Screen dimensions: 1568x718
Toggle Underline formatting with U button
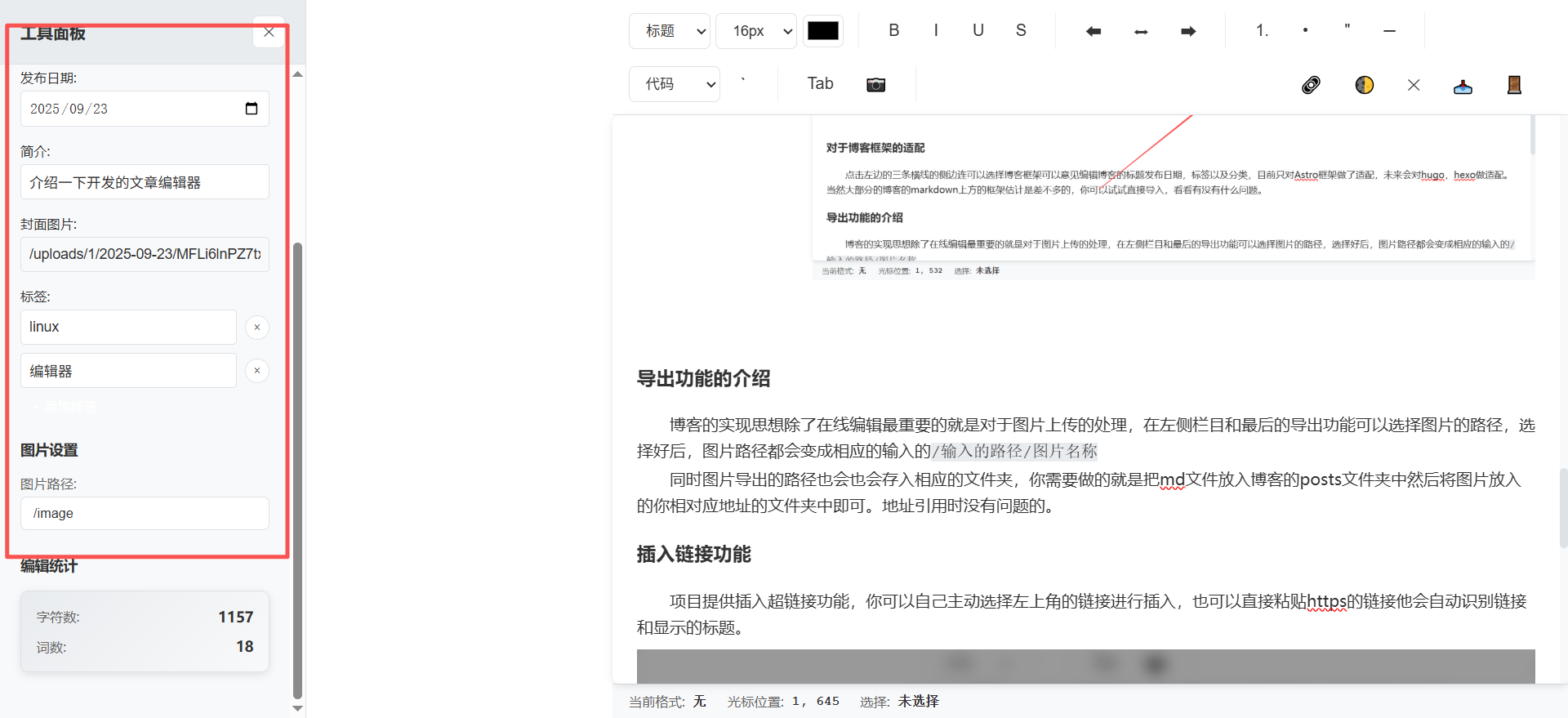pyautogui.click(x=978, y=30)
